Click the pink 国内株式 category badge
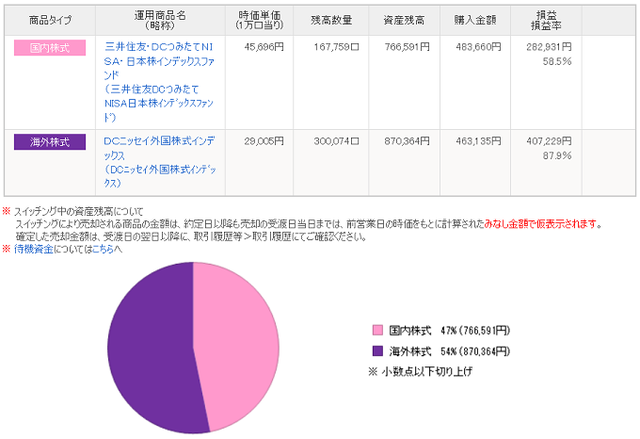This screenshot has width=640, height=439. click(50, 48)
